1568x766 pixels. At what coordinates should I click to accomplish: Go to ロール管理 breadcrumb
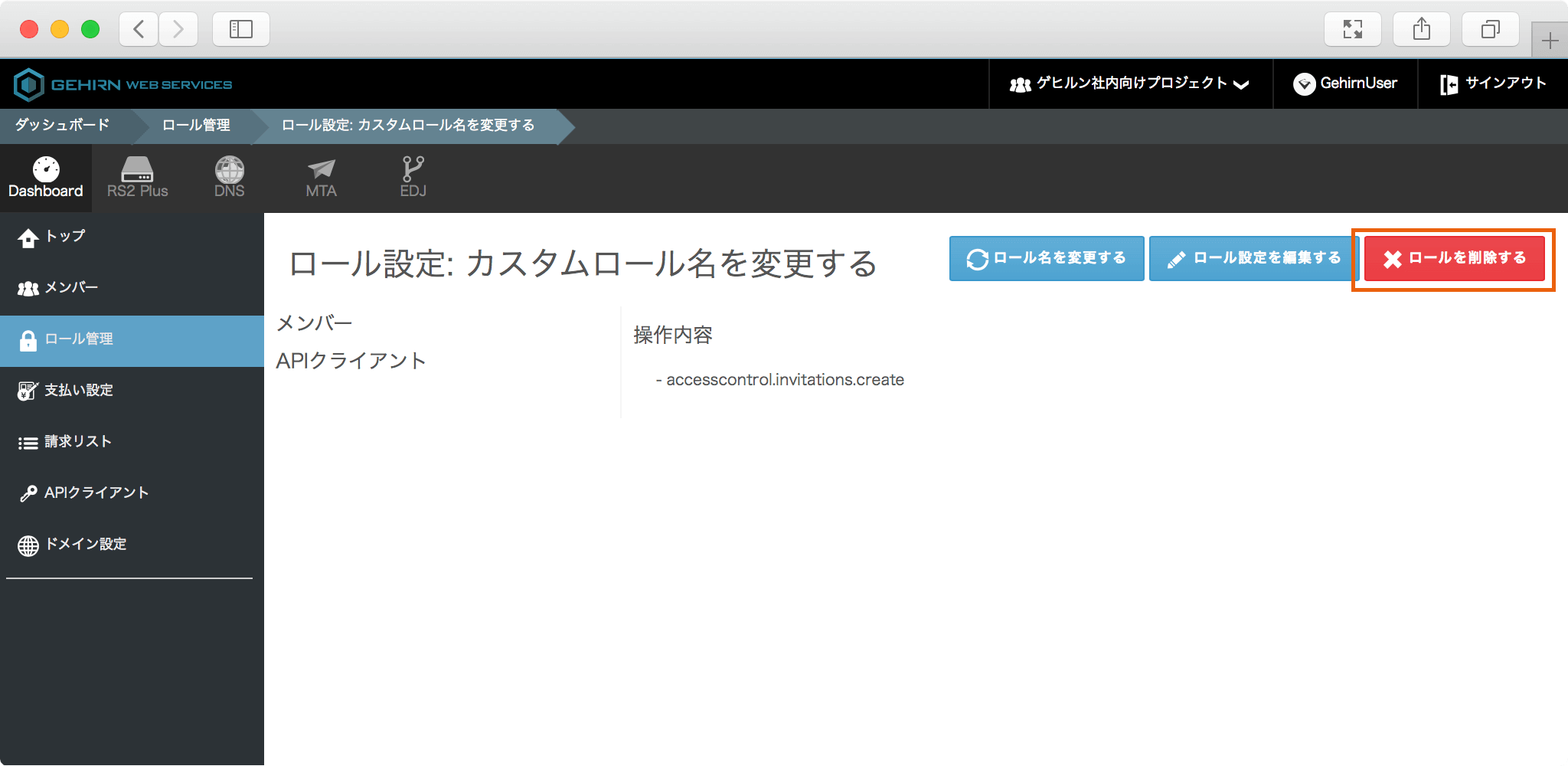click(196, 125)
